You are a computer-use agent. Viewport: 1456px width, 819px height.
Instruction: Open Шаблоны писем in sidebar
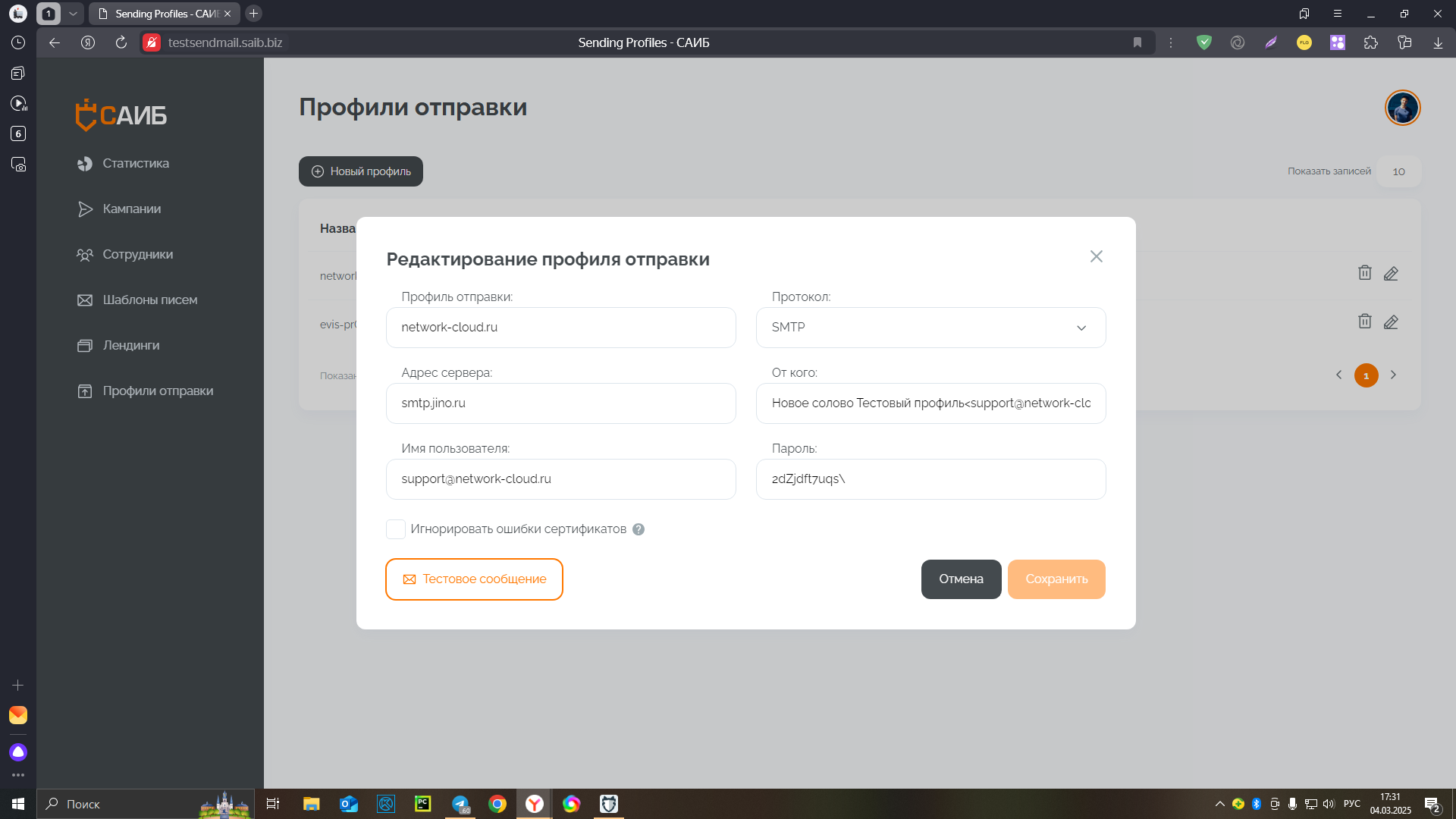coord(149,300)
